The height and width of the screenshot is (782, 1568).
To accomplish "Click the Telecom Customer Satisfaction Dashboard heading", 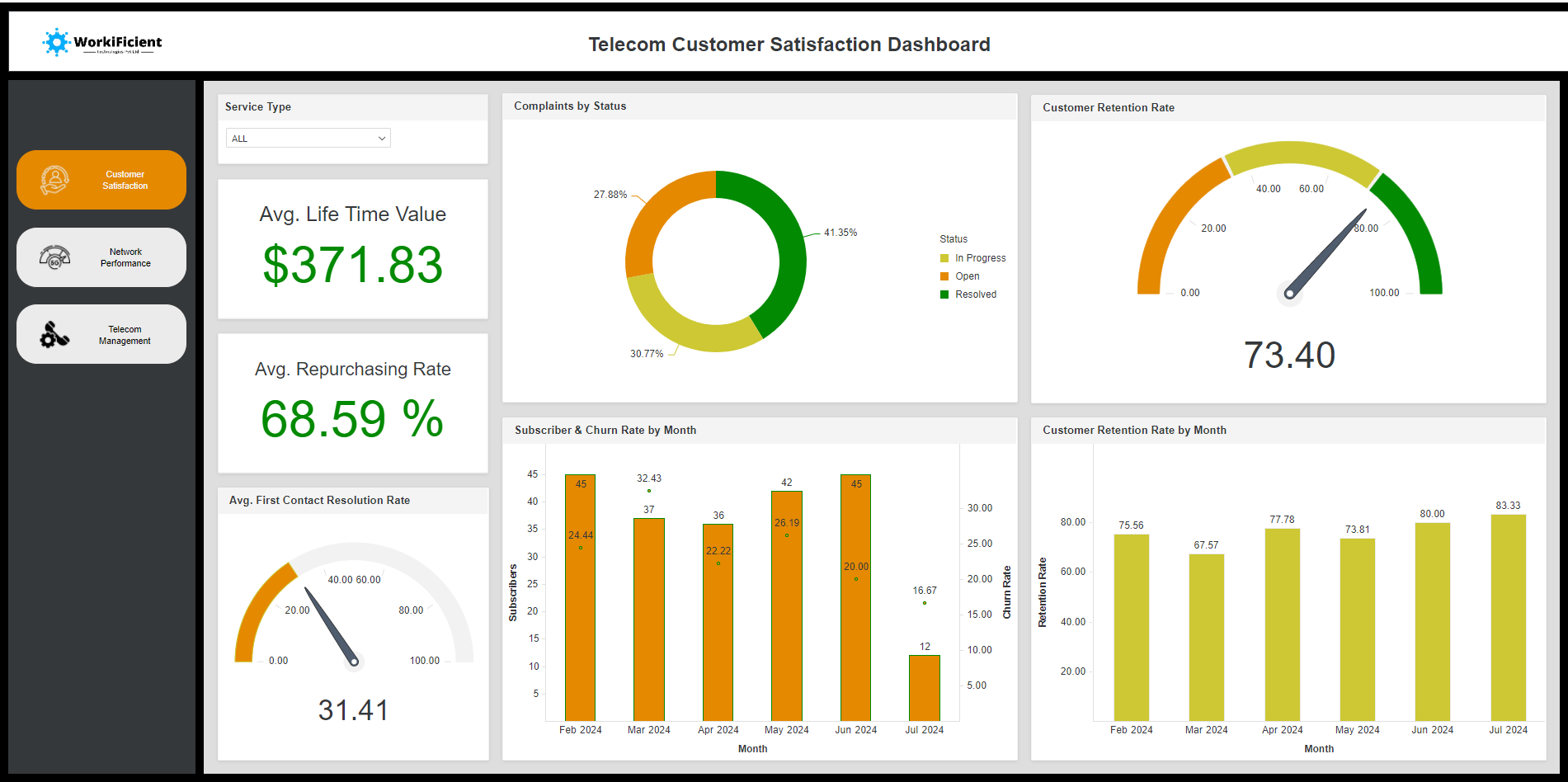I will pos(789,45).
